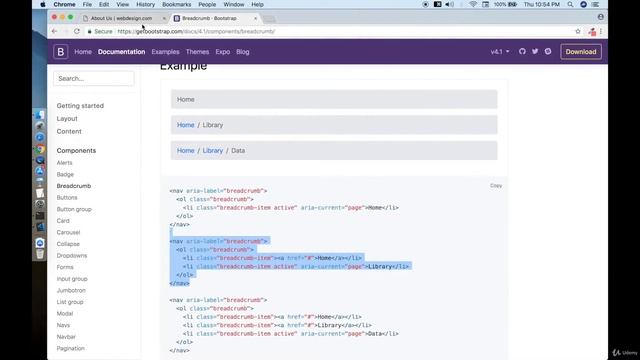Go to Home in navbar
This screenshot has width=640, height=360.
(83, 52)
